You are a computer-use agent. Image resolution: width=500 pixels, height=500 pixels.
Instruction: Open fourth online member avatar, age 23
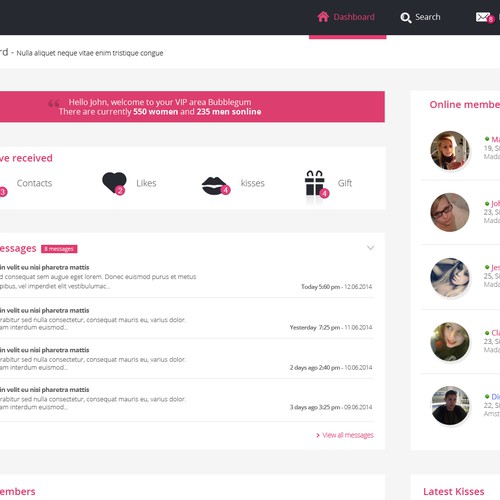[450, 341]
